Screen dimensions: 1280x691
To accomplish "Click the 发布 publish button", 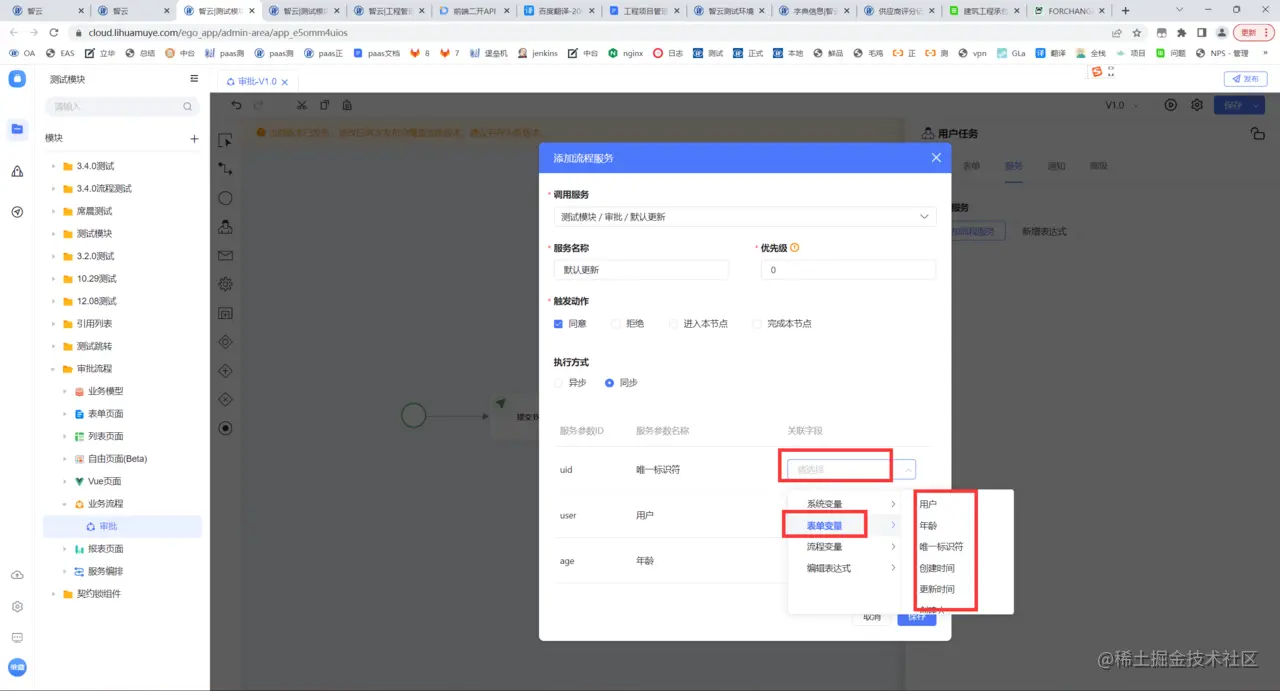I will [1246, 79].
